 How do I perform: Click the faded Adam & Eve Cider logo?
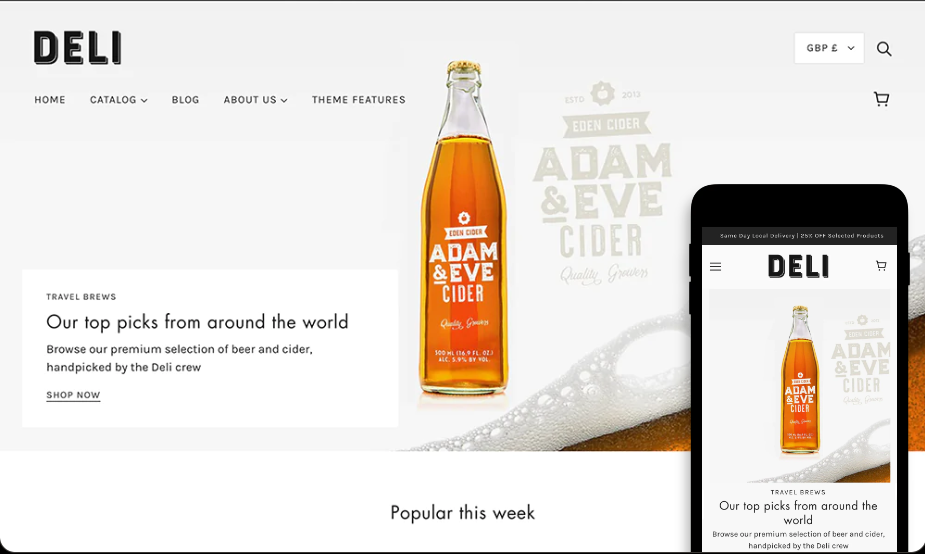coord(603,183)
